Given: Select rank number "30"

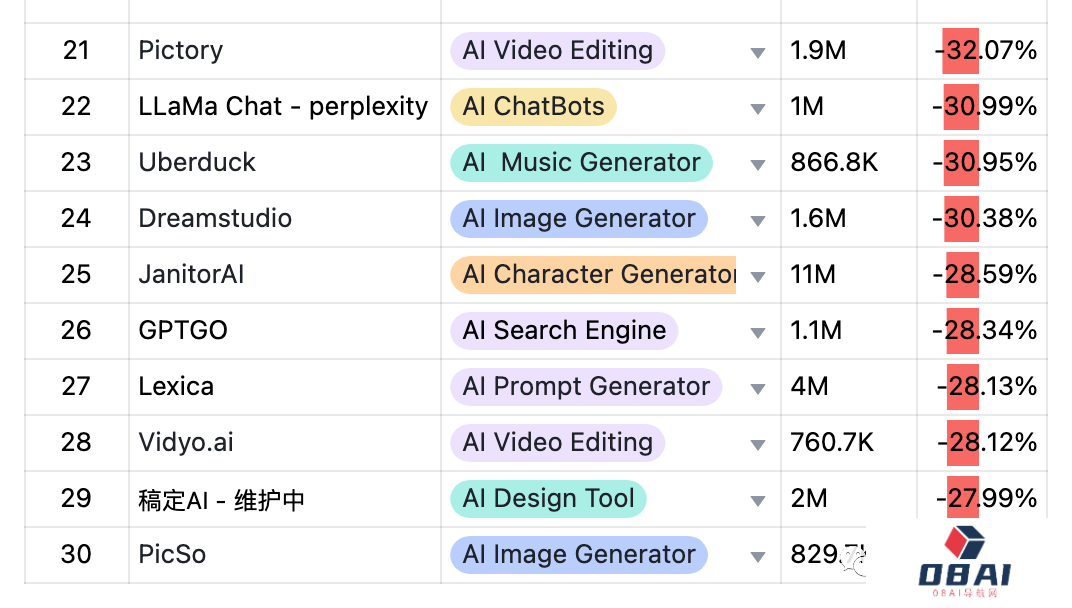Looking at the screenshot, I should pyautogui.click(x=76, y=555).
